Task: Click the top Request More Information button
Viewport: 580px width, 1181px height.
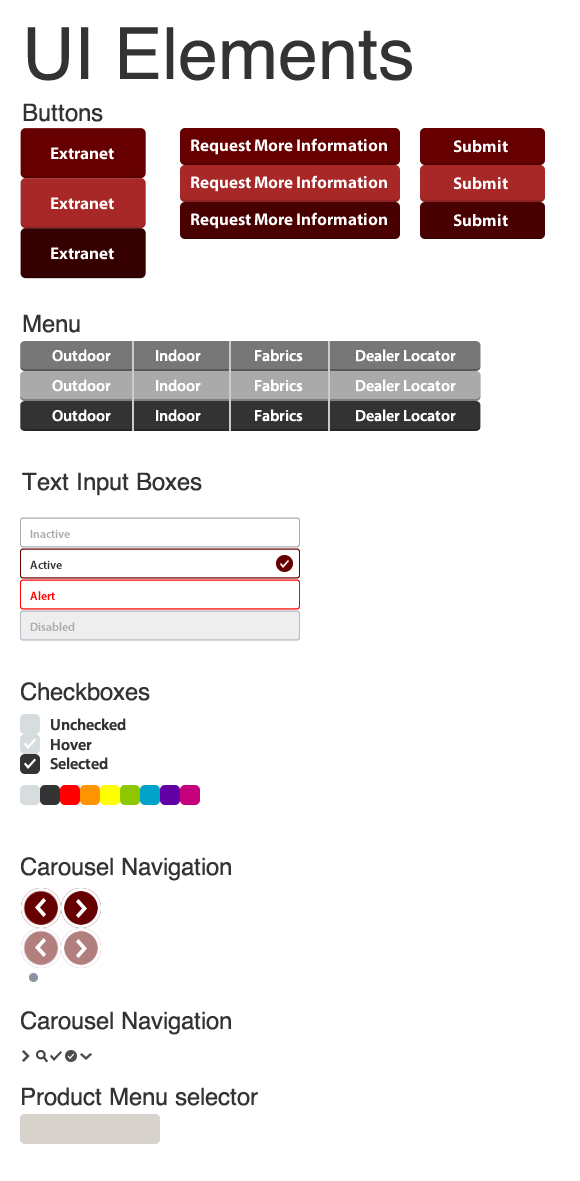Action: coord(289,146)
